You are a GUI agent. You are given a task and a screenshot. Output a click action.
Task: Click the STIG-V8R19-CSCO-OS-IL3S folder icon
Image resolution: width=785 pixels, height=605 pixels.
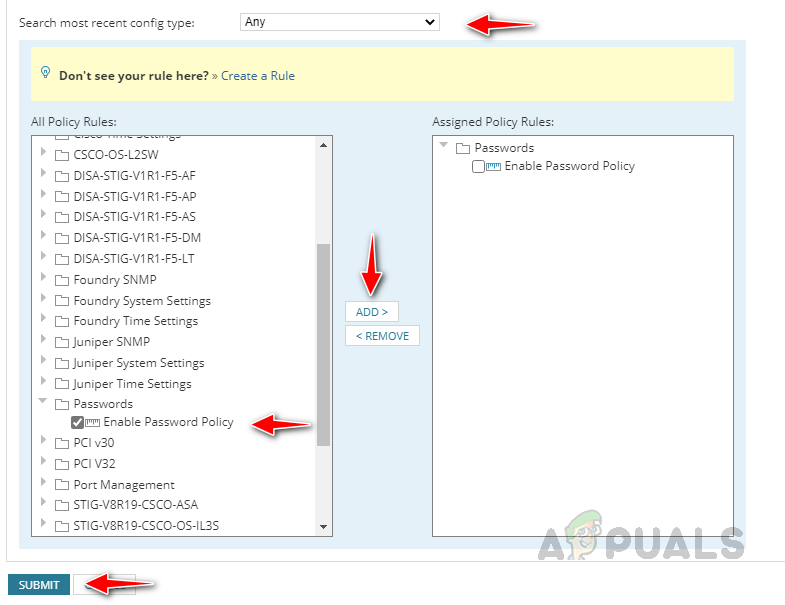pyautogui.click(x=62, y=526)
